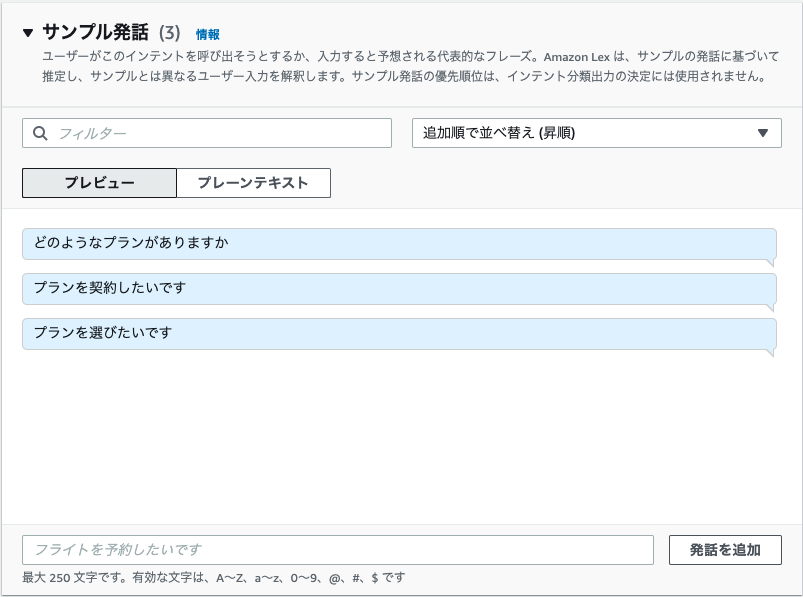Focus the フィルター search field

pos(207,133)
